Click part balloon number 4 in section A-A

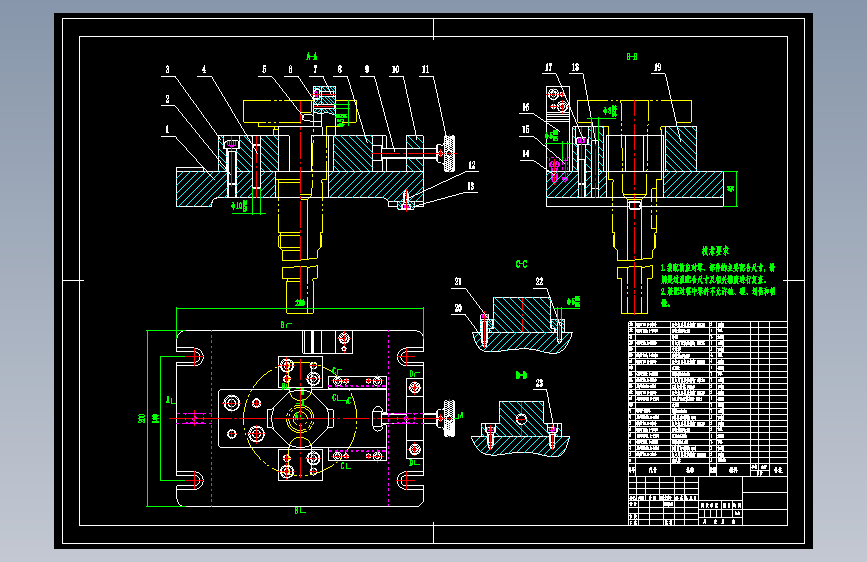point(204,70)
